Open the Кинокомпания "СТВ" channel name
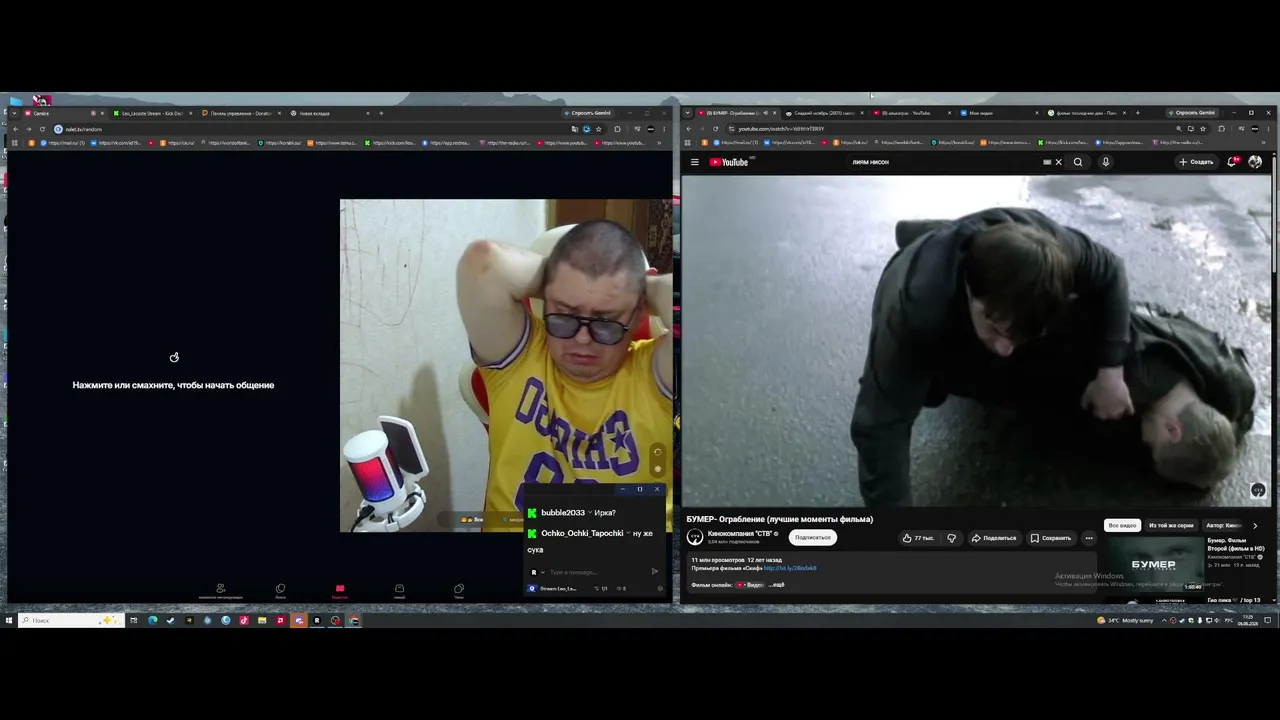This screenshot has height=720, width=1280. point(740,534)
